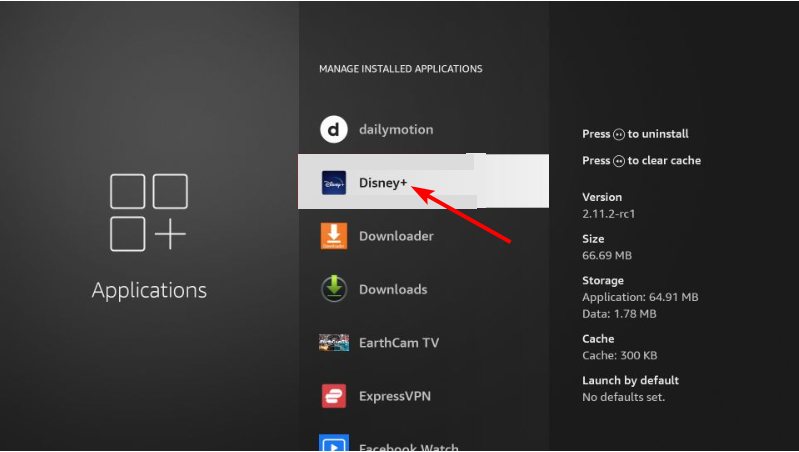Click the version value 2.11.2-rc1

(x=608, y=214)
